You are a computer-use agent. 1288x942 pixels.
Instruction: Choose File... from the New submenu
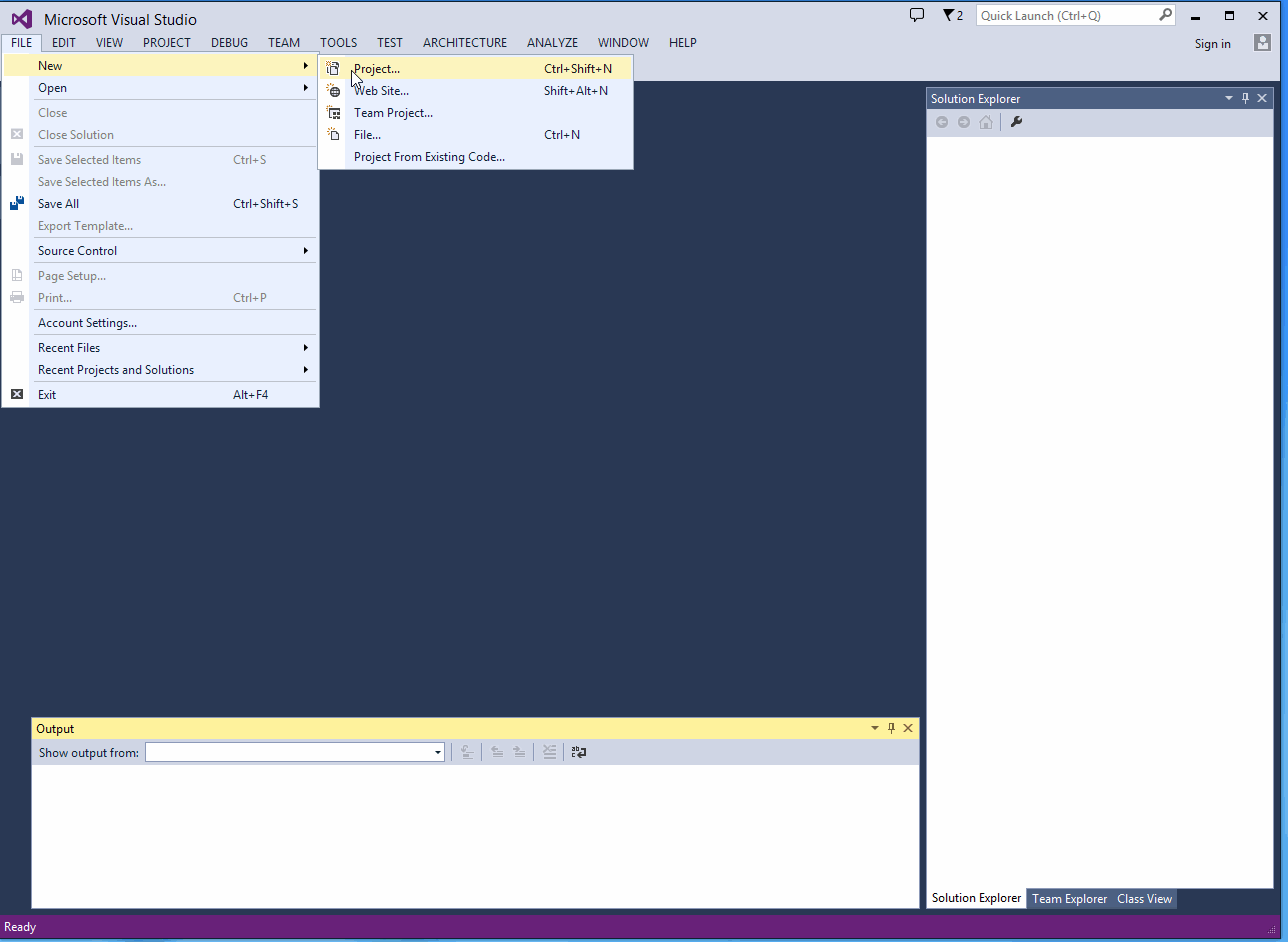pos(476,135)
